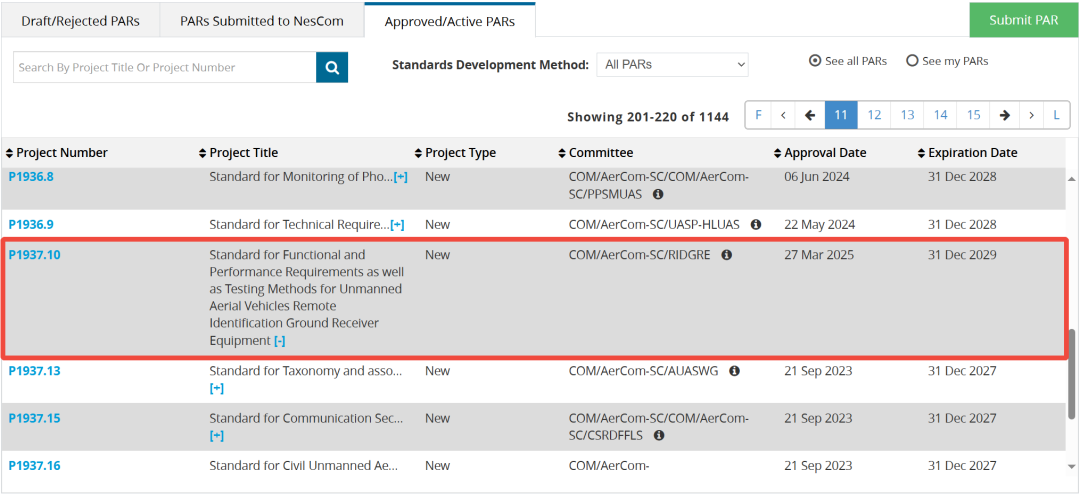Click info icon beside UASP-HLUAS committee
1080x495 pixels.
pyautogui.click(x=756, y=225)
